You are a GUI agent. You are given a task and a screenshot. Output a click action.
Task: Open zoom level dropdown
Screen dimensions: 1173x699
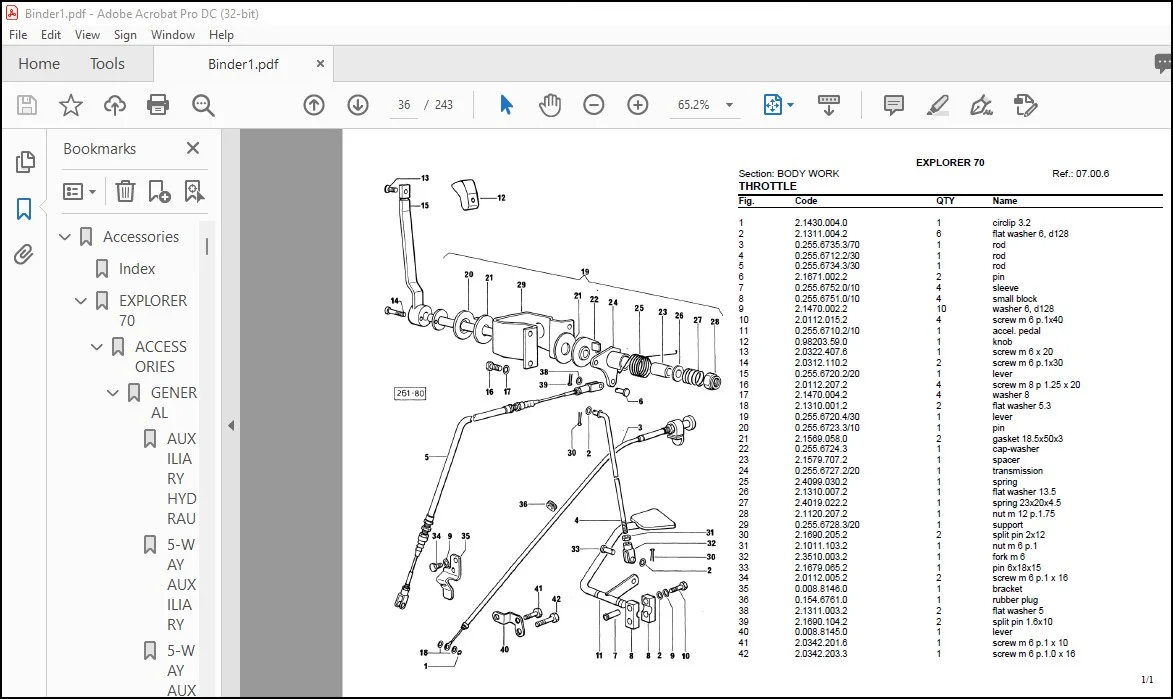coord(729,105)
